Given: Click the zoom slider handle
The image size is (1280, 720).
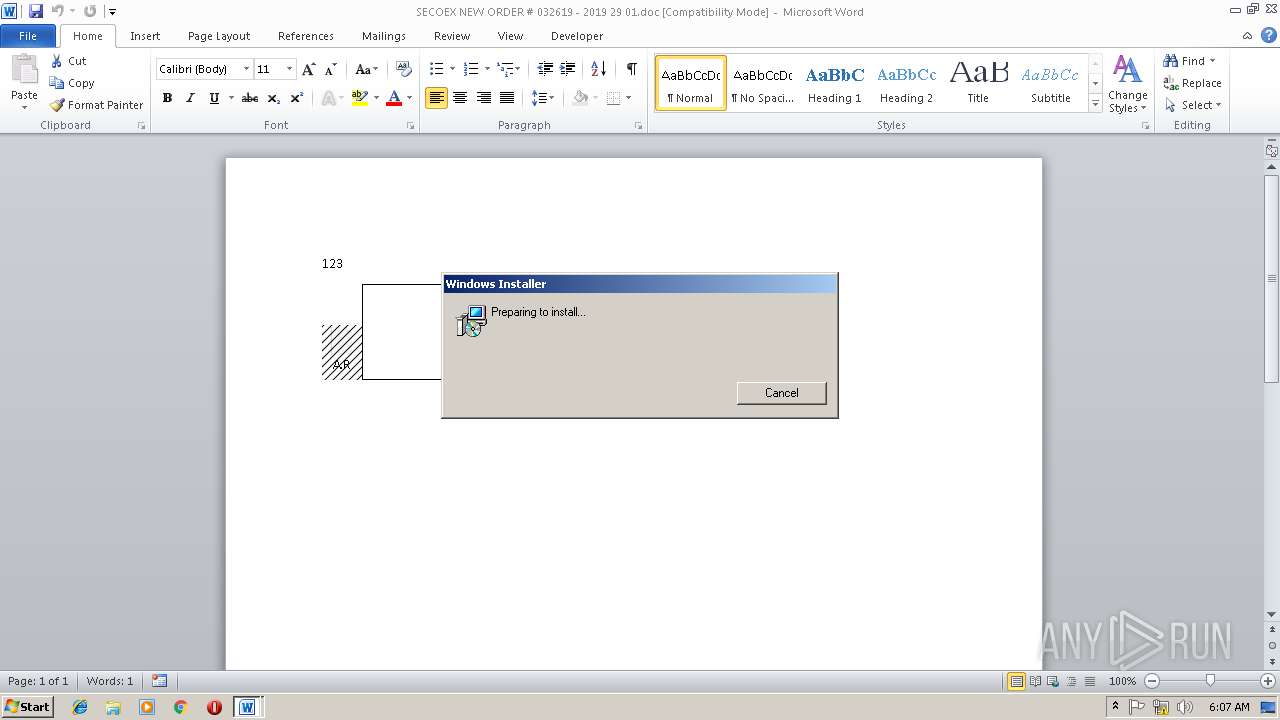Looking at the screenshot, I should pyautogui.click(x=1210, y=681).
